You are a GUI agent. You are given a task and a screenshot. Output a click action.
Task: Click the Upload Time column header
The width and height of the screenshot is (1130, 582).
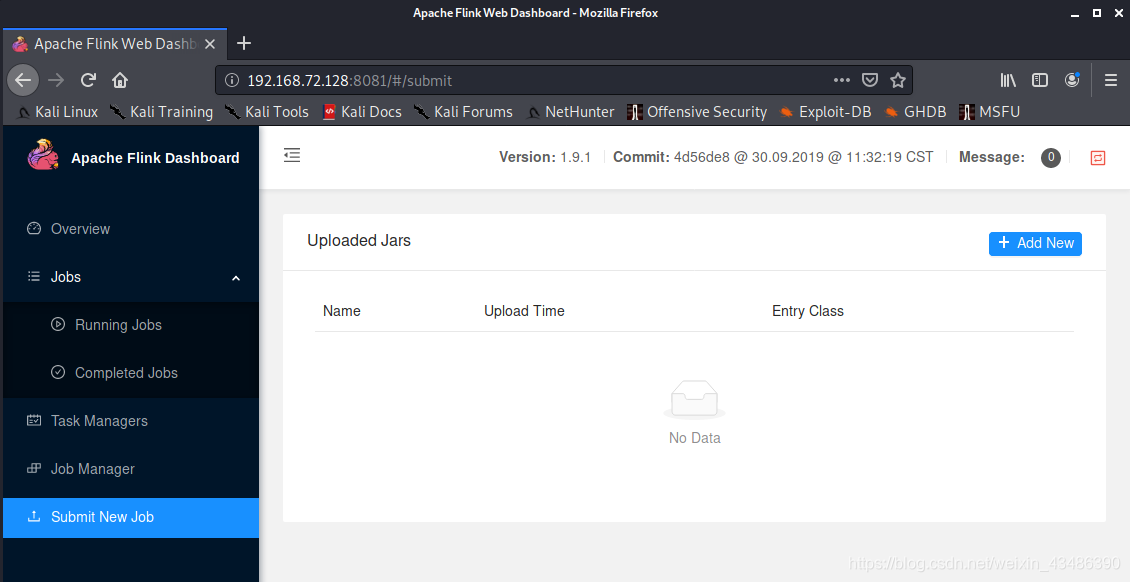click(524, 311)
